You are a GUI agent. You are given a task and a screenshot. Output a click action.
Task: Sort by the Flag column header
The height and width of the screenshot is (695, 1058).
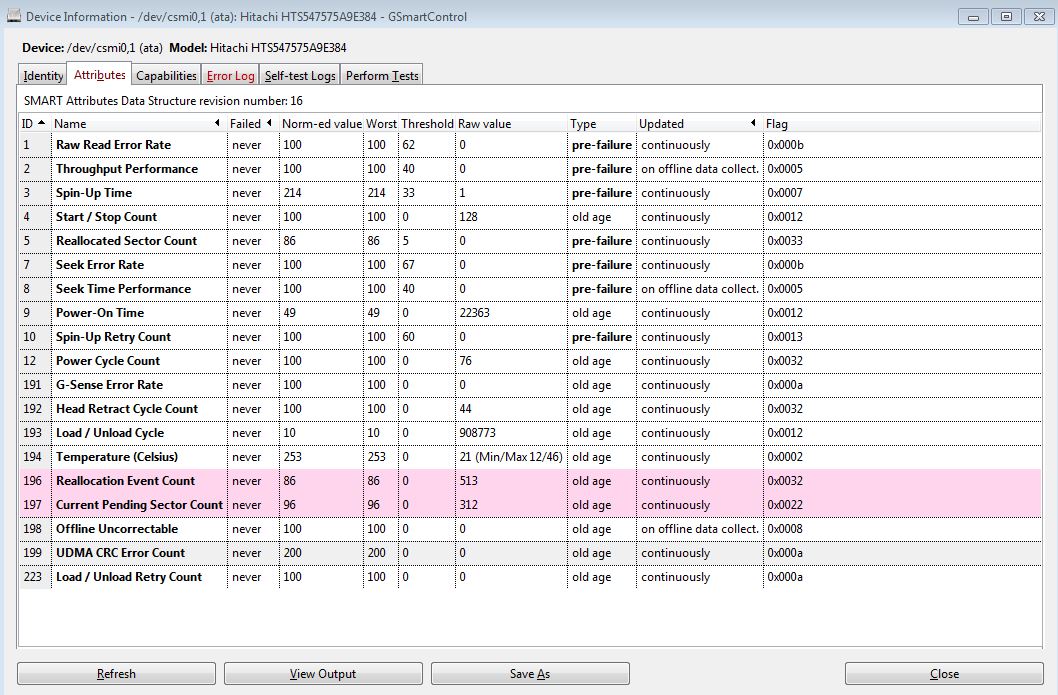902,123
